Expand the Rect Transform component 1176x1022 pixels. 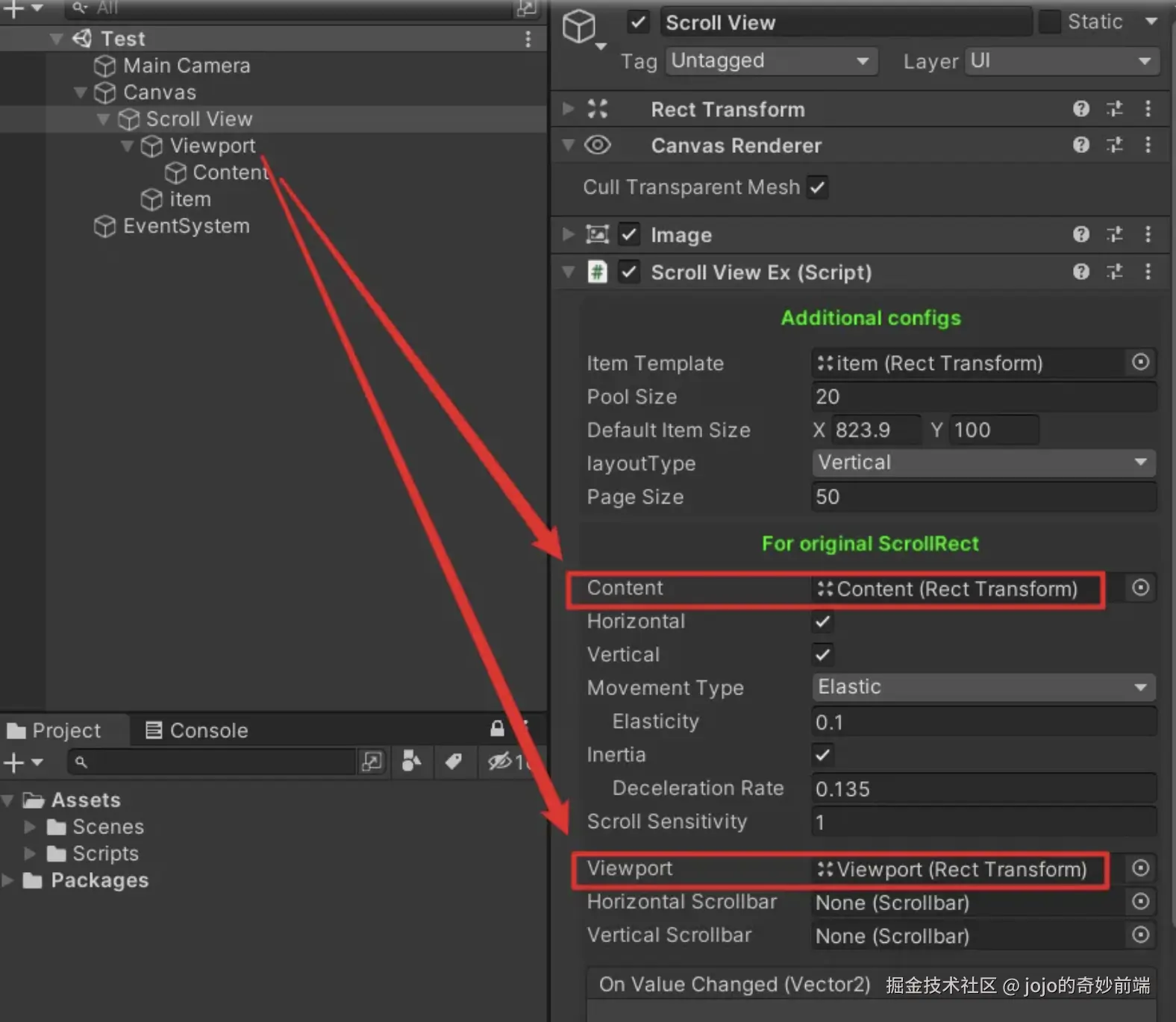pyautogui.click(x=569, y=109)
